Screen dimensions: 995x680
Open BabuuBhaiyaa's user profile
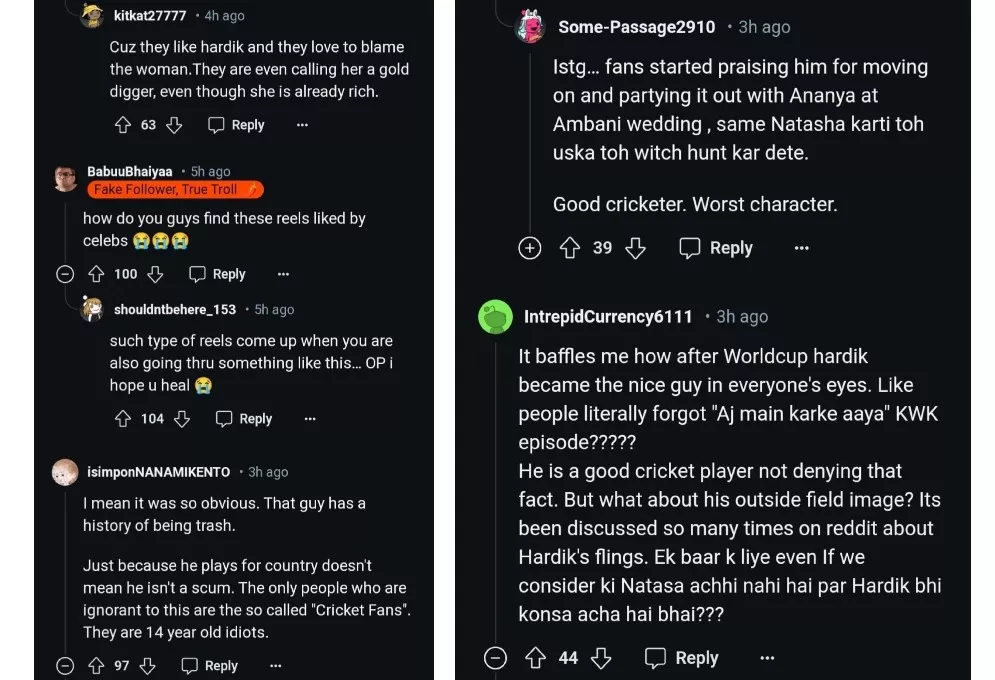point(129,172)
